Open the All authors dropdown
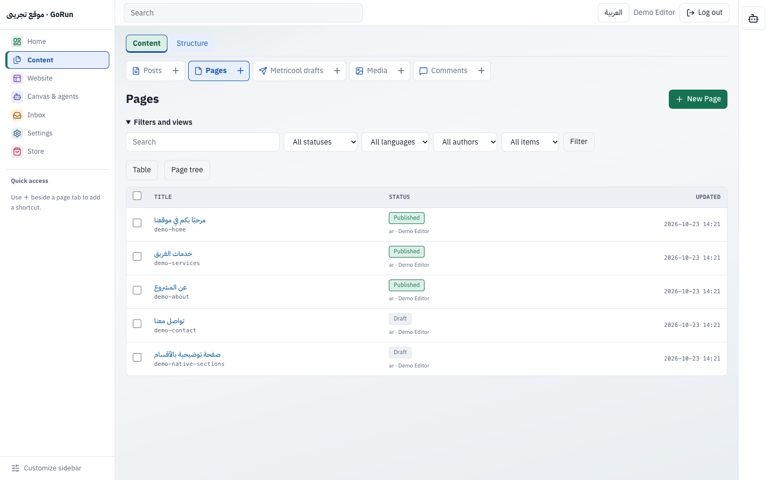 466,142
